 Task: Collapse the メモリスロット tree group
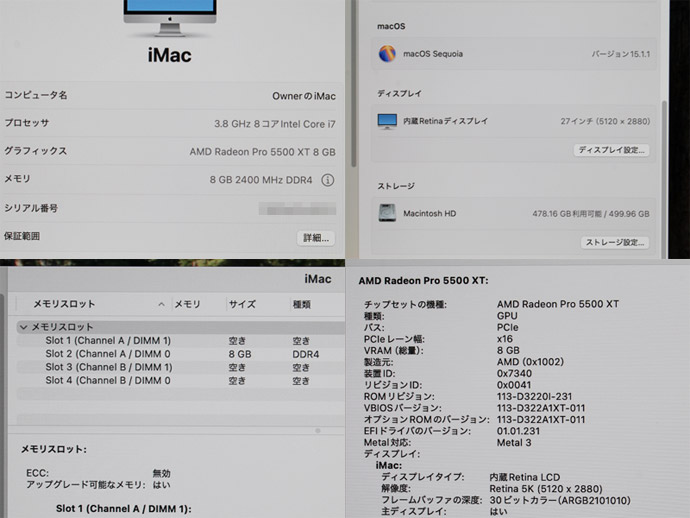24,327
